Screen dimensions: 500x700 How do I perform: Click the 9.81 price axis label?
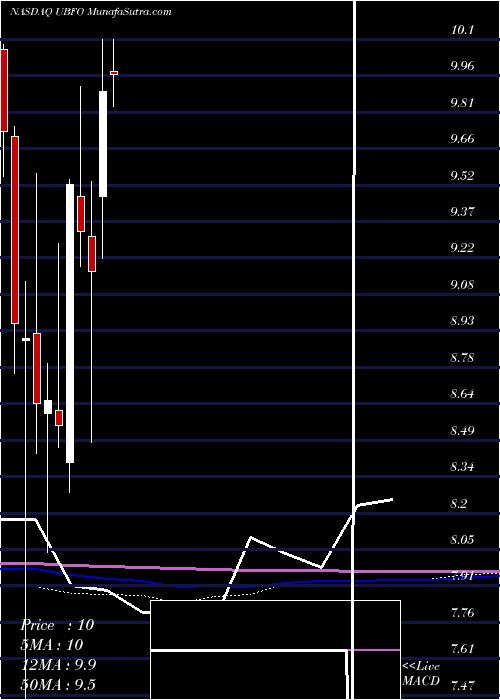click(464, 103)
